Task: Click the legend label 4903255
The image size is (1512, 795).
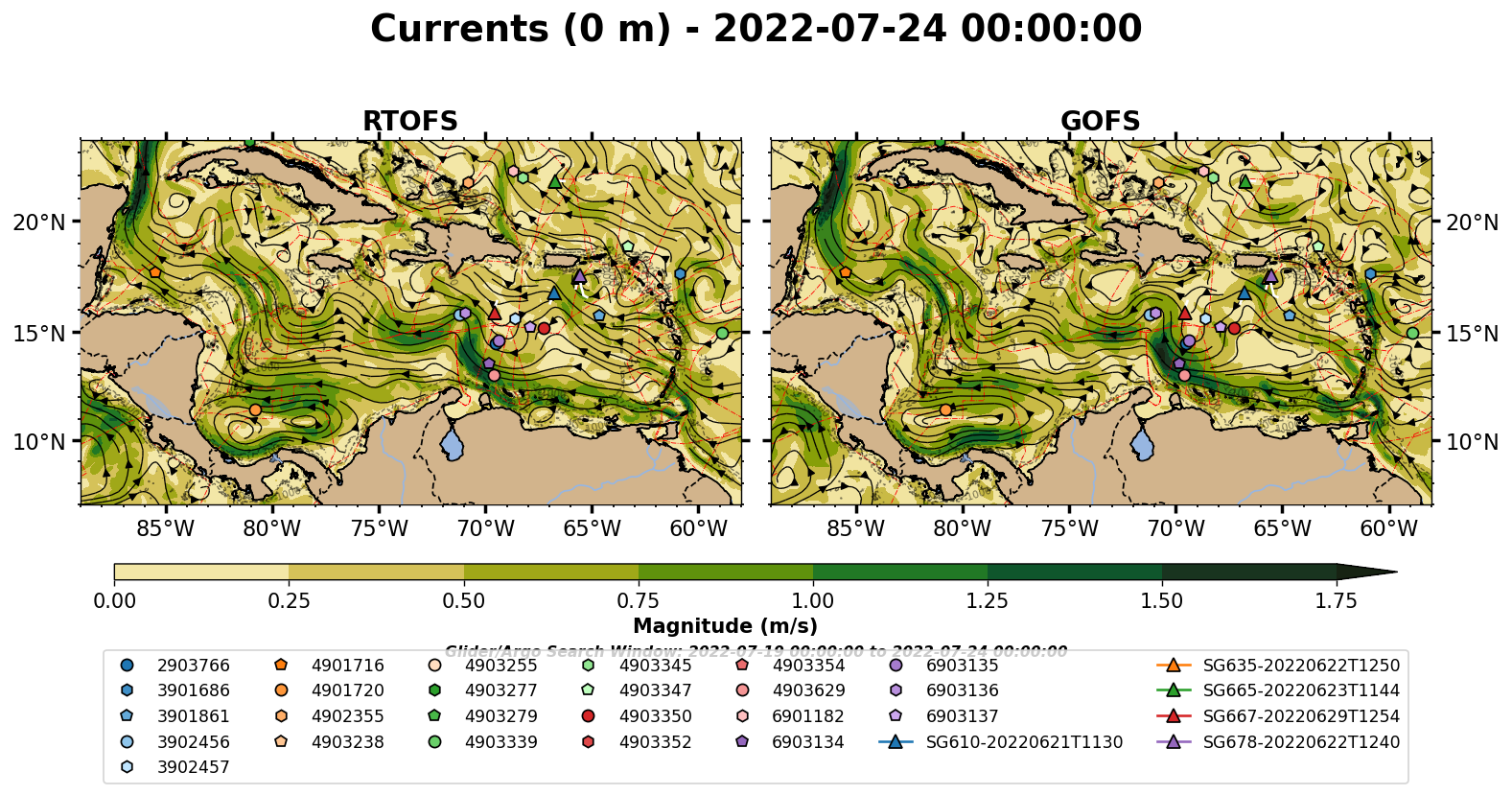Action: pyautogui.click(x=501, y=666)
